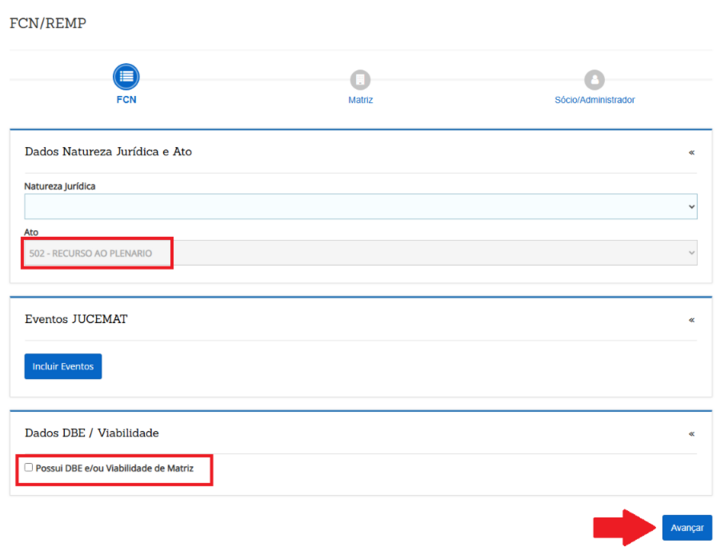Click the Matriz step building icon

[360, 79]
